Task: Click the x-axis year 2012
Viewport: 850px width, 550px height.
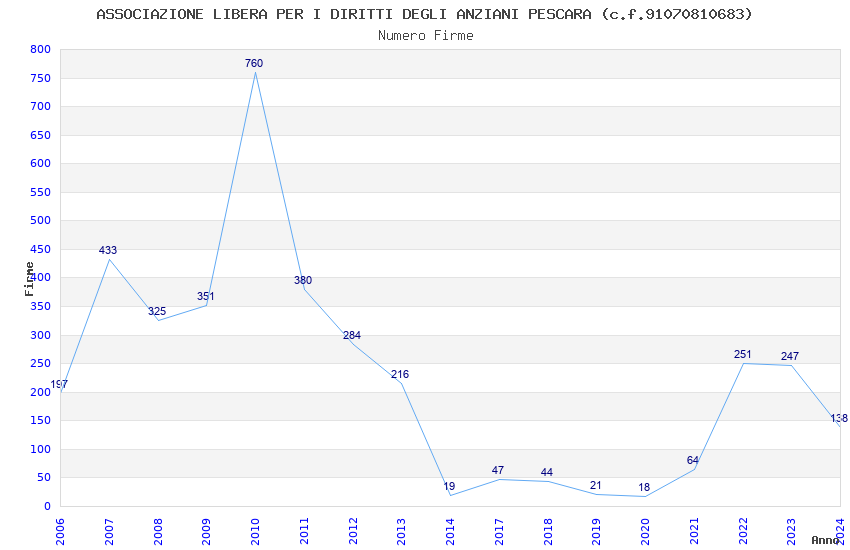Action: click(x=353, y=532)
